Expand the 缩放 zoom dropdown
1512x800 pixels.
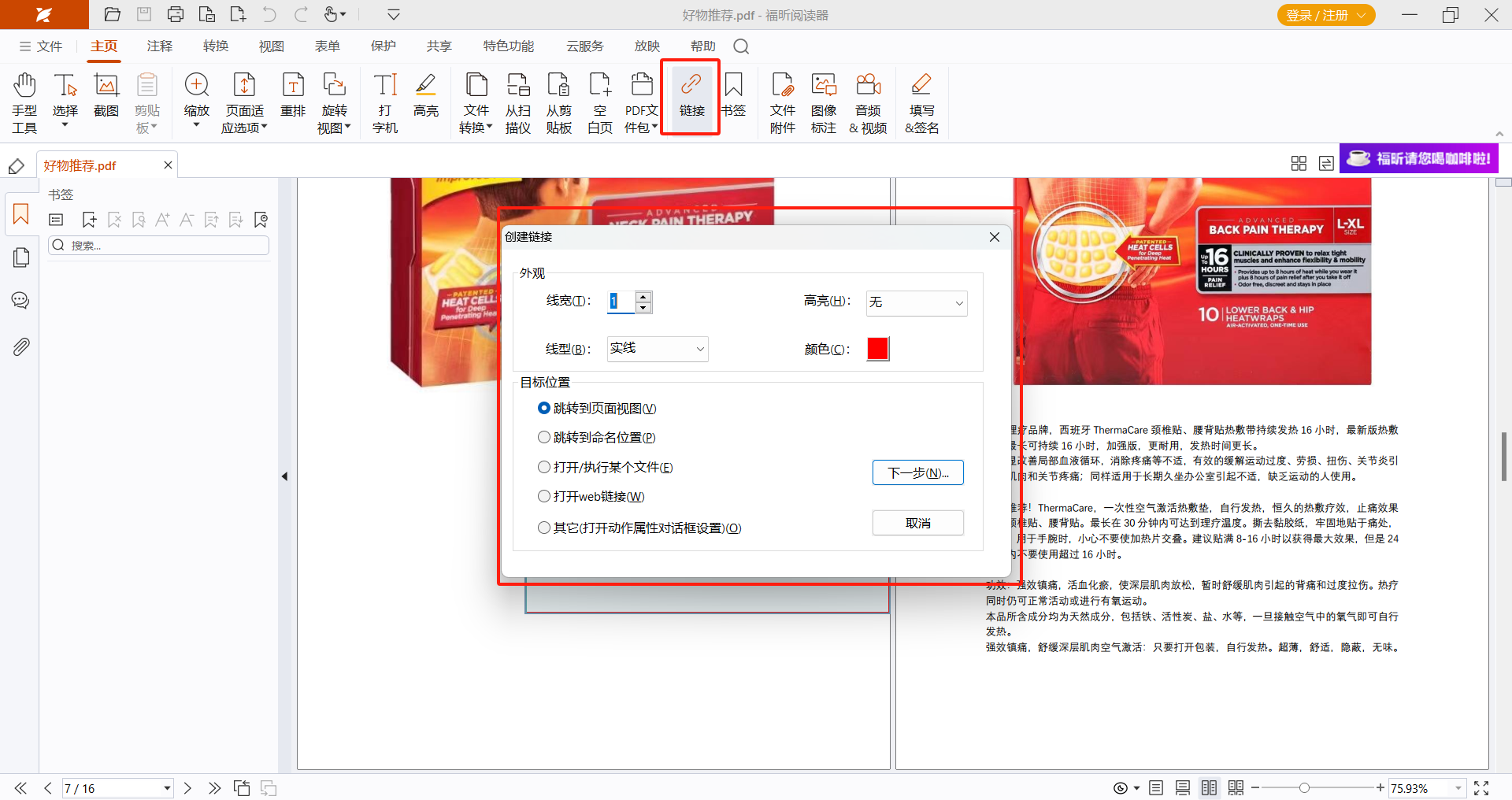point(196,124)
